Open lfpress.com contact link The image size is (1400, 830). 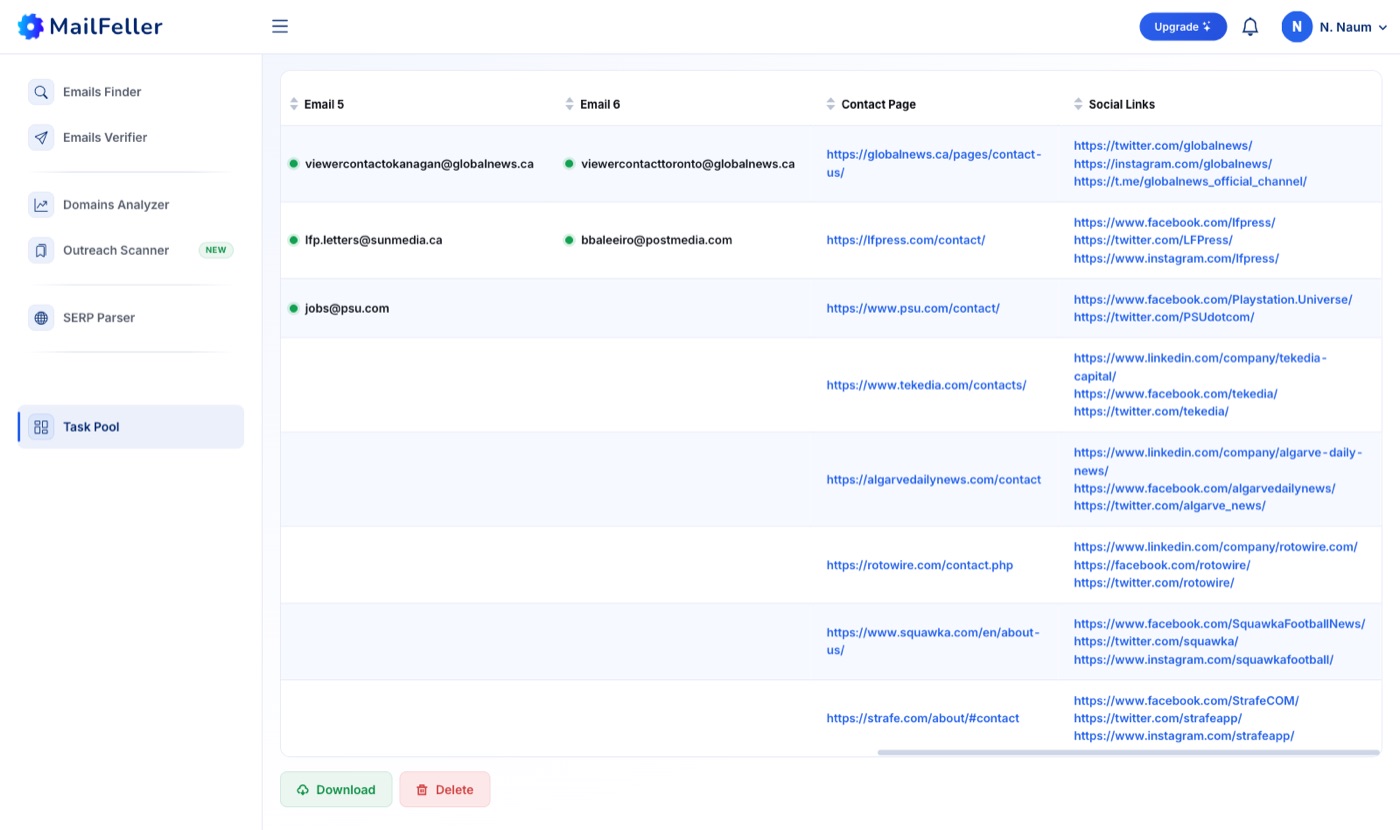point(905,240)
